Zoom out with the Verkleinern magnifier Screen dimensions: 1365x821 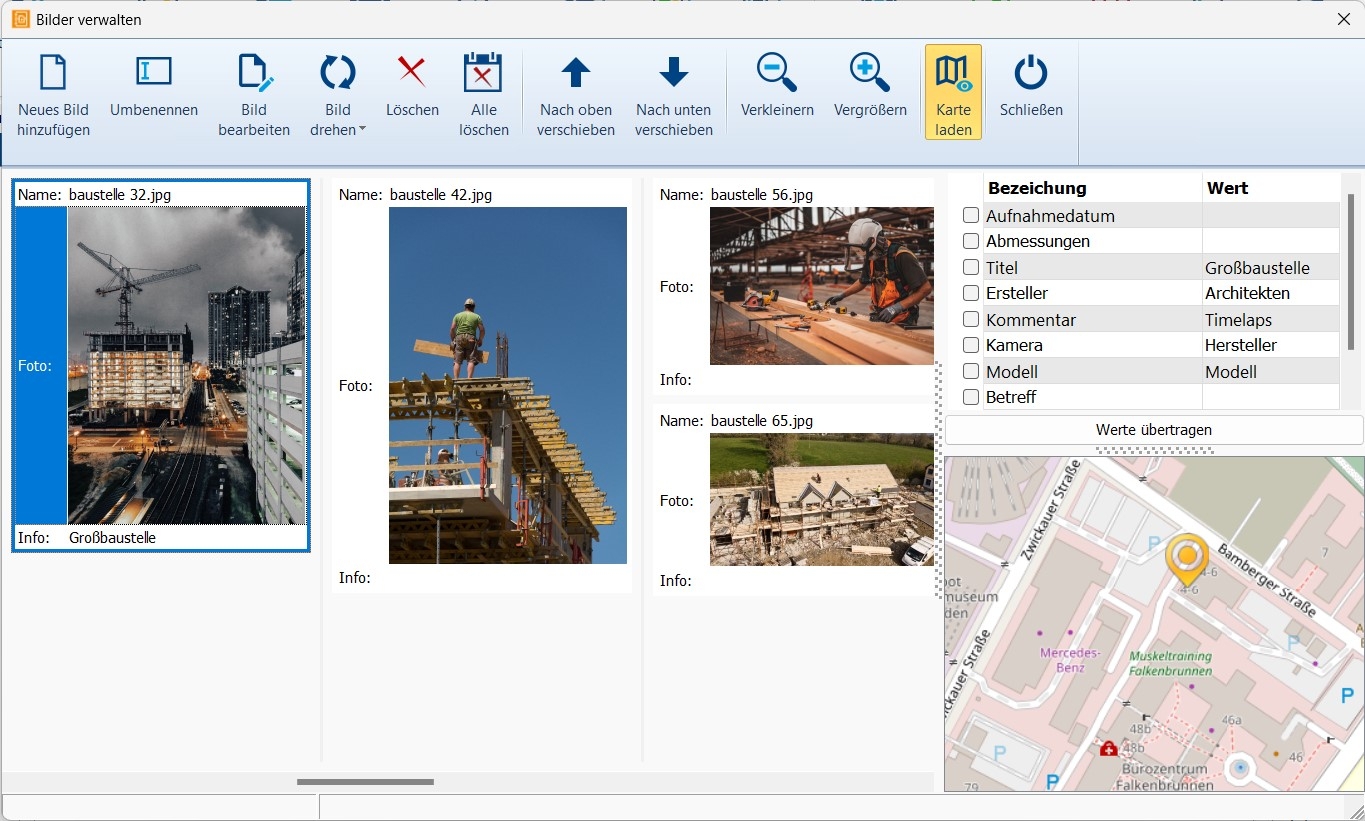776,73
